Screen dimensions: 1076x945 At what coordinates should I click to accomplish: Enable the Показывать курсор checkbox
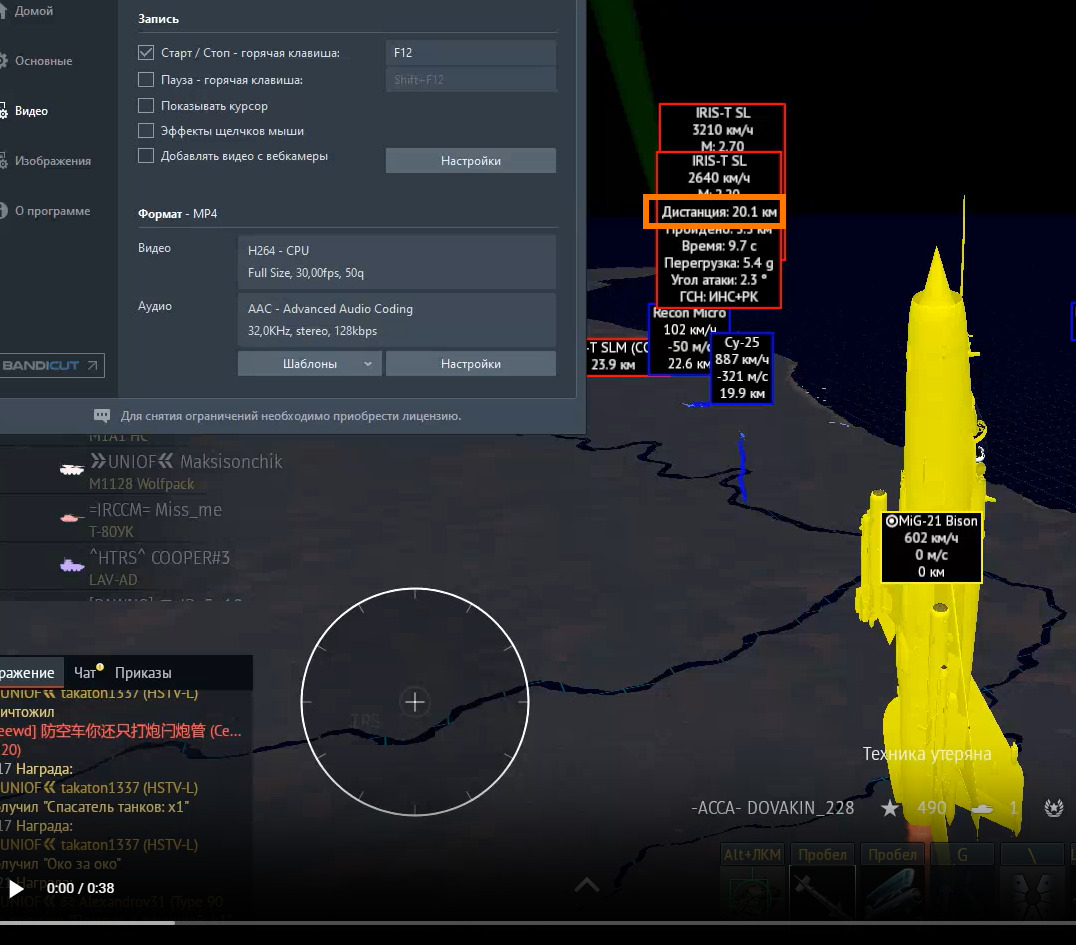(146, 106)
